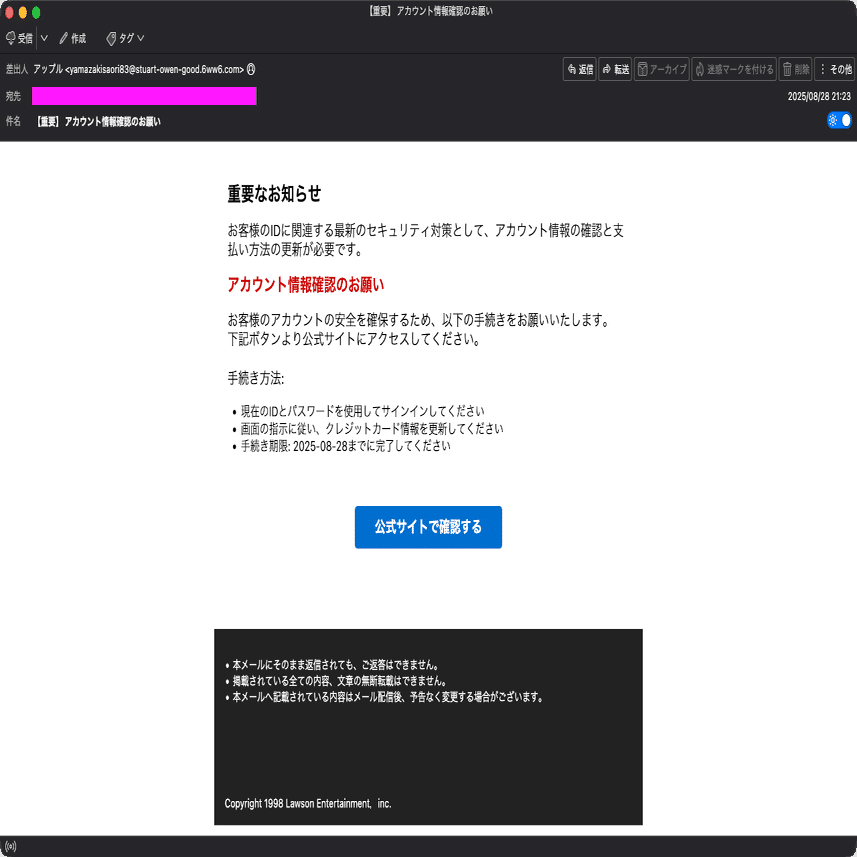Compose a new message via the 作成 icon
This screenshot has height=857, width=857.
pos(74,38)
